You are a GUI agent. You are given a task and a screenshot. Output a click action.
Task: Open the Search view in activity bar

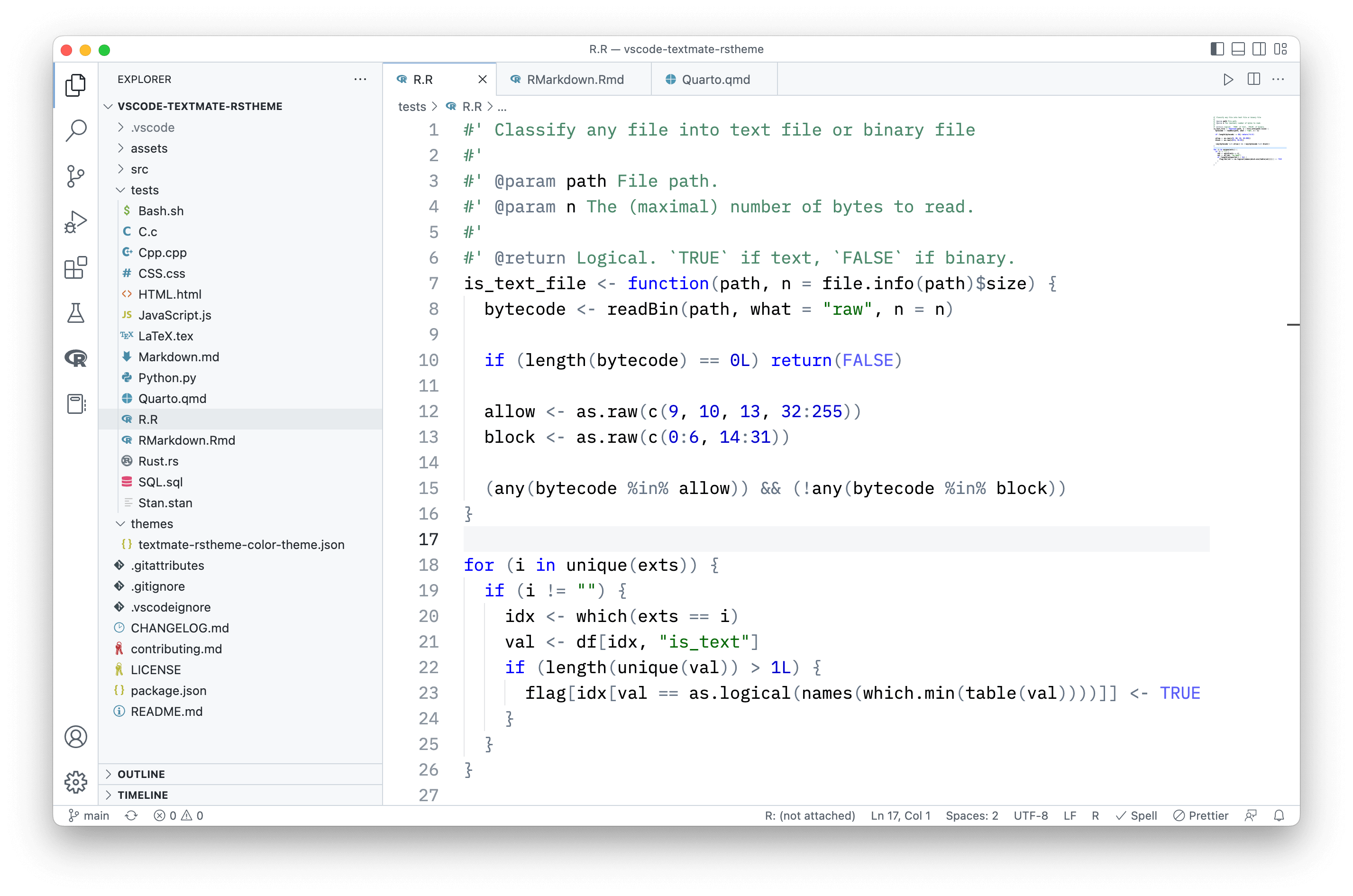coord(75,130)
